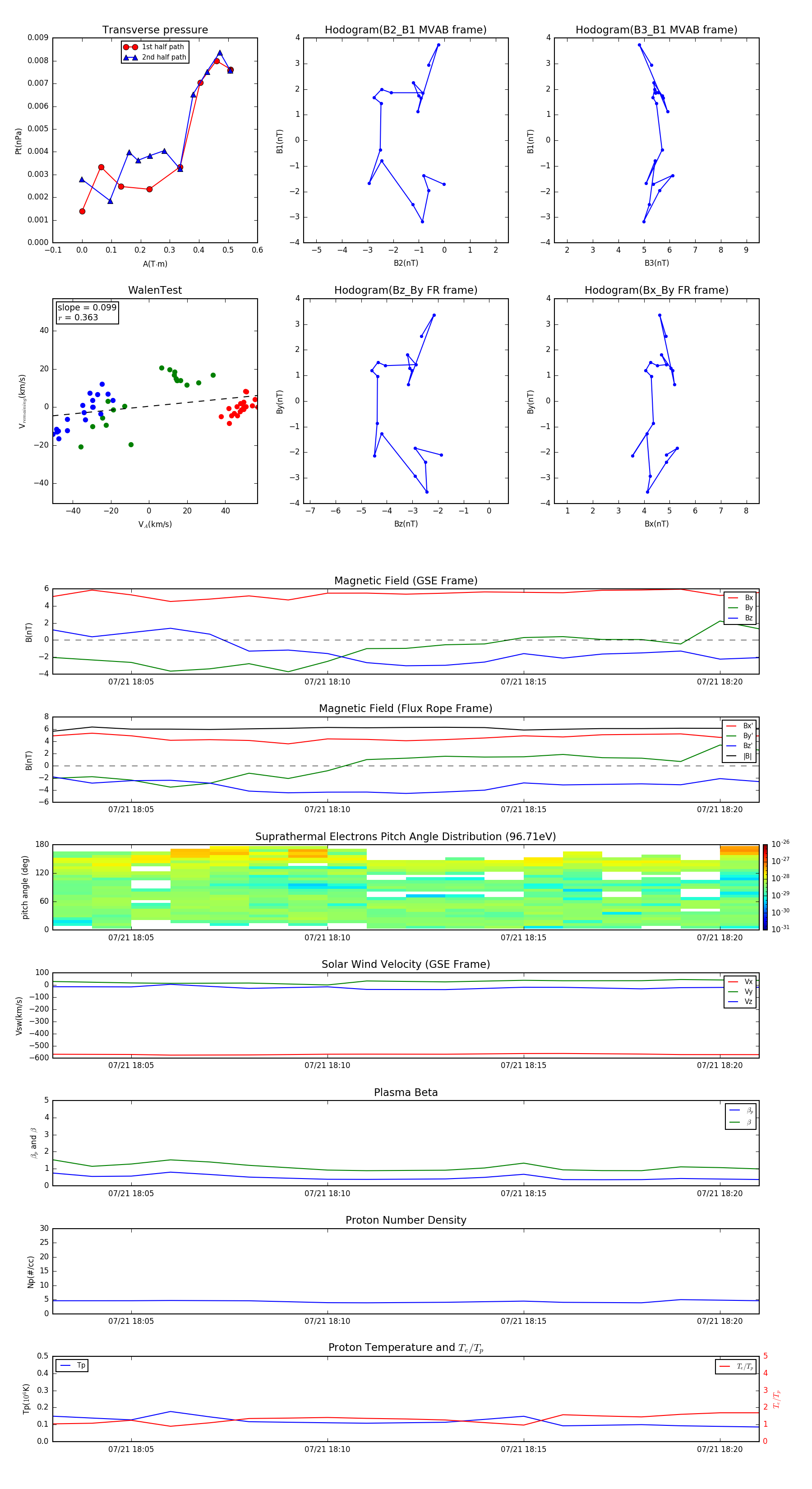Select the "1st half path" legend entry

[154, 47]
